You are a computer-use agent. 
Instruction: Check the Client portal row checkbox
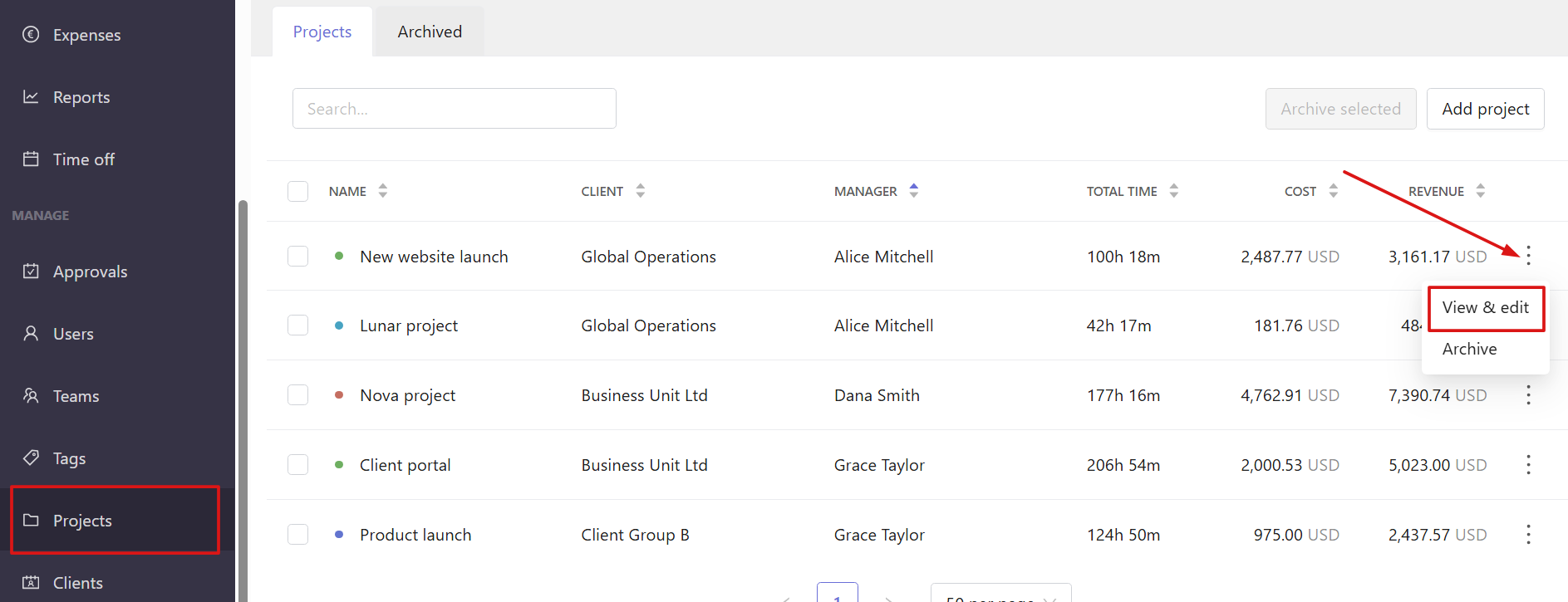[x=297, y=465]
